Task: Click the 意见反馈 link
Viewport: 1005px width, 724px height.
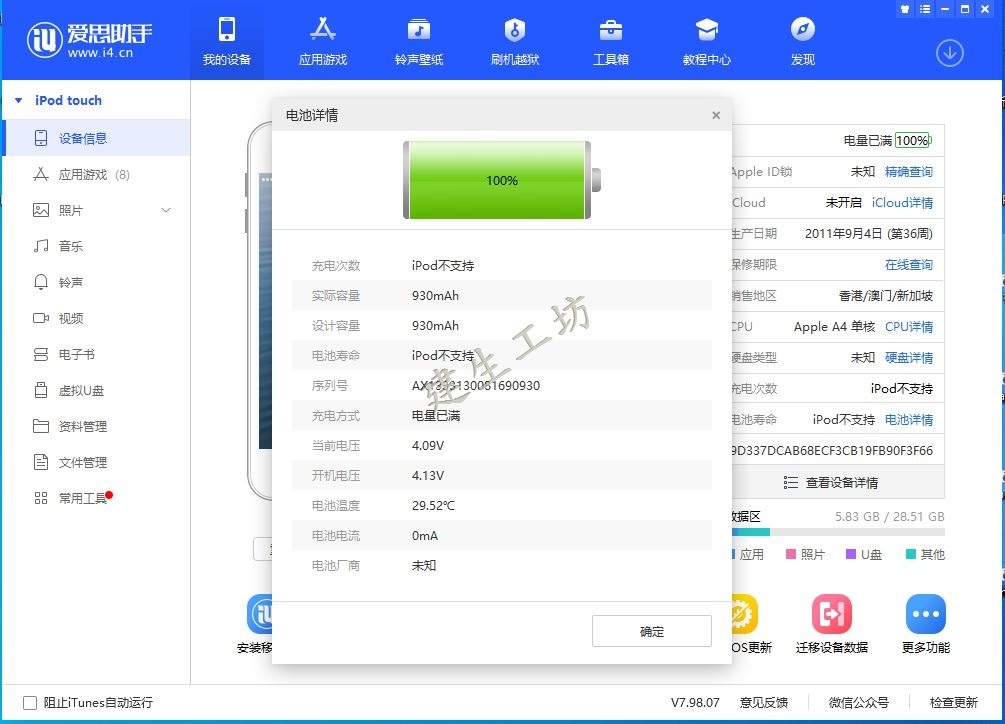Action: (x=763, y=703)
